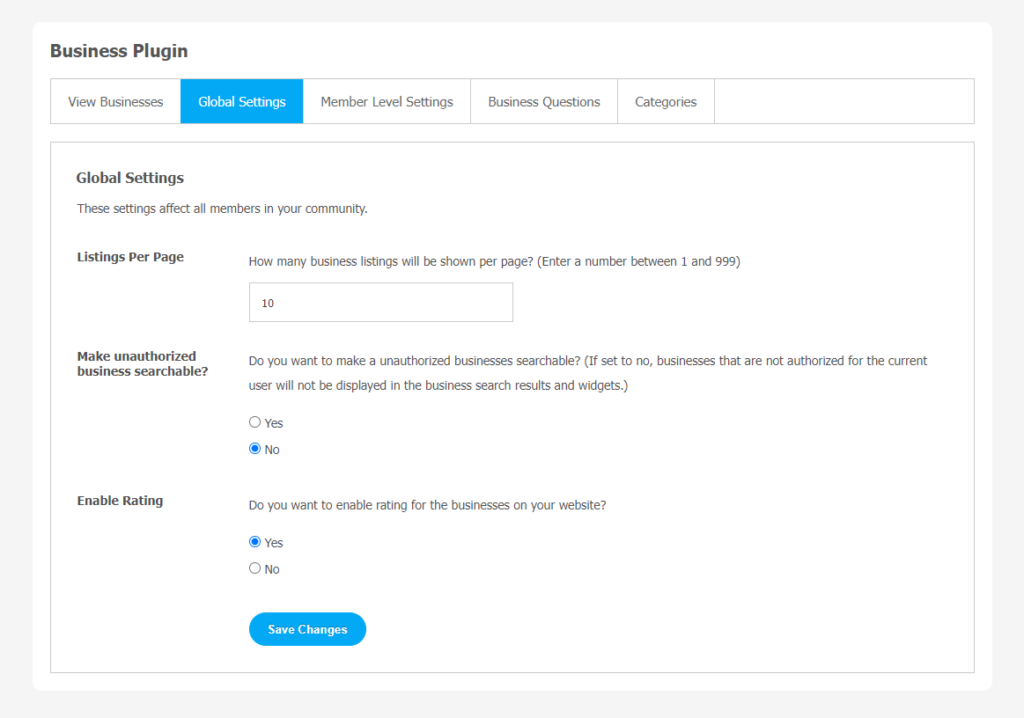Click the Save Changes button
Image resolution: width=1024 pixels, height=718 pixels.
(308, 629)
